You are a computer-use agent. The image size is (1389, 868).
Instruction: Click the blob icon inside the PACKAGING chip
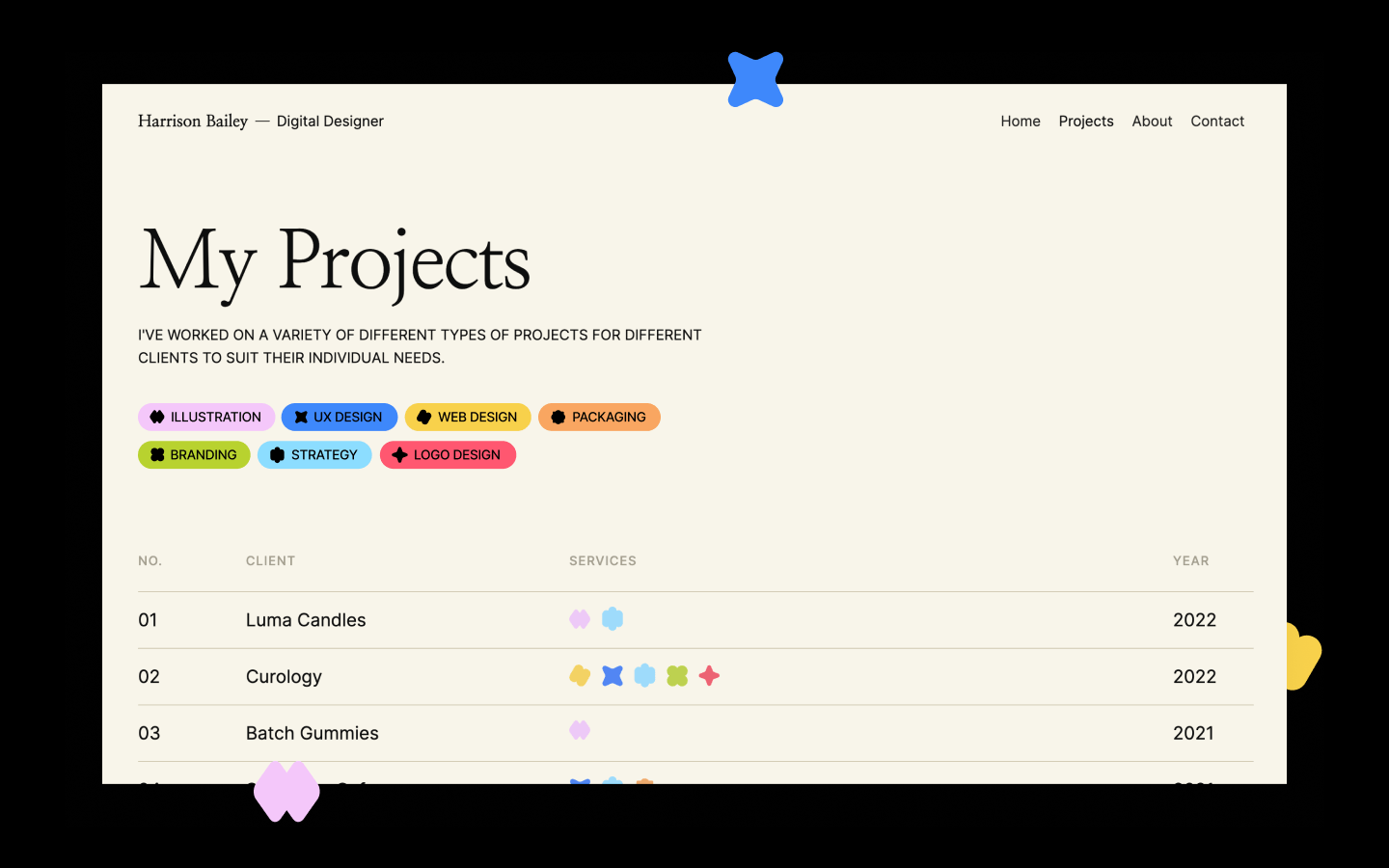point(558,417)
